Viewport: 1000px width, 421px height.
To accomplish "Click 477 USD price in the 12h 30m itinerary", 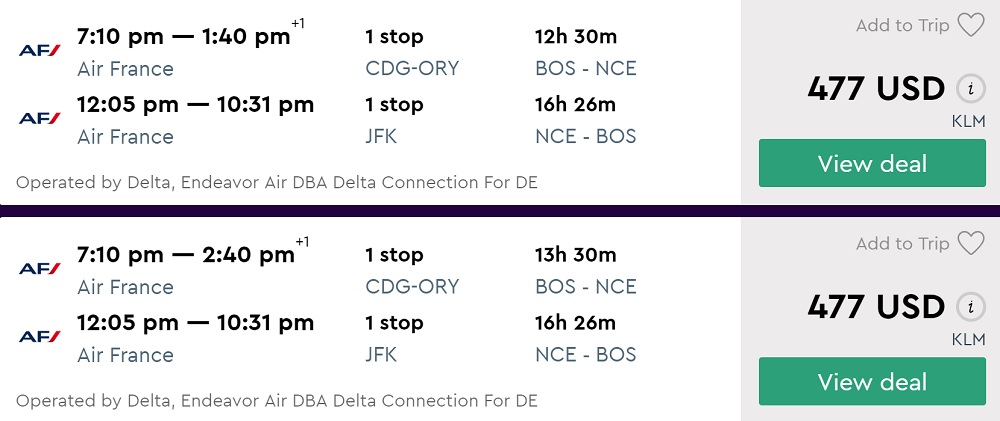I will (x=875, y=89).
